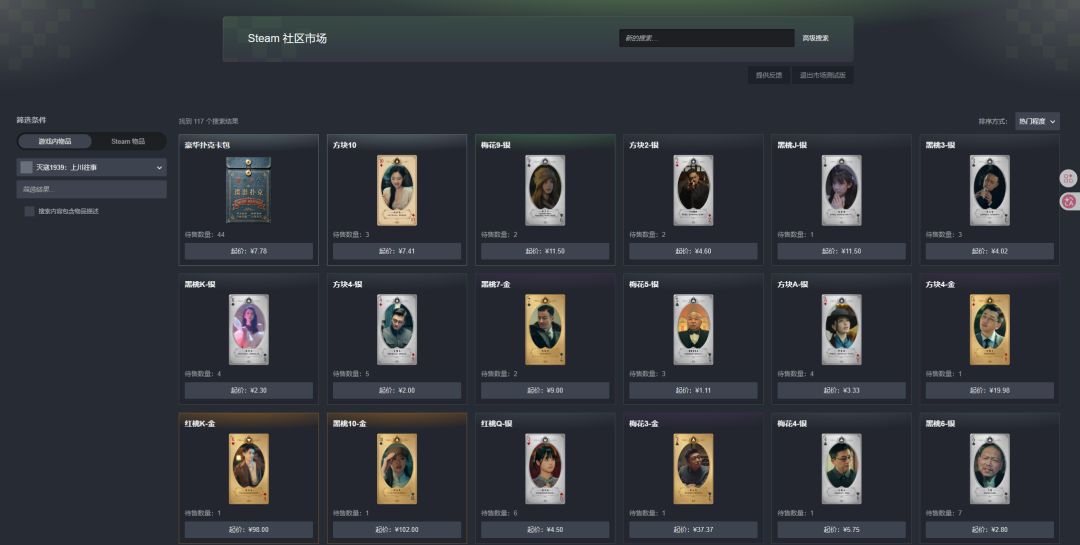Open the 黑桃3-银 card image
This screenshot has width=1080, height=545.
990,190
